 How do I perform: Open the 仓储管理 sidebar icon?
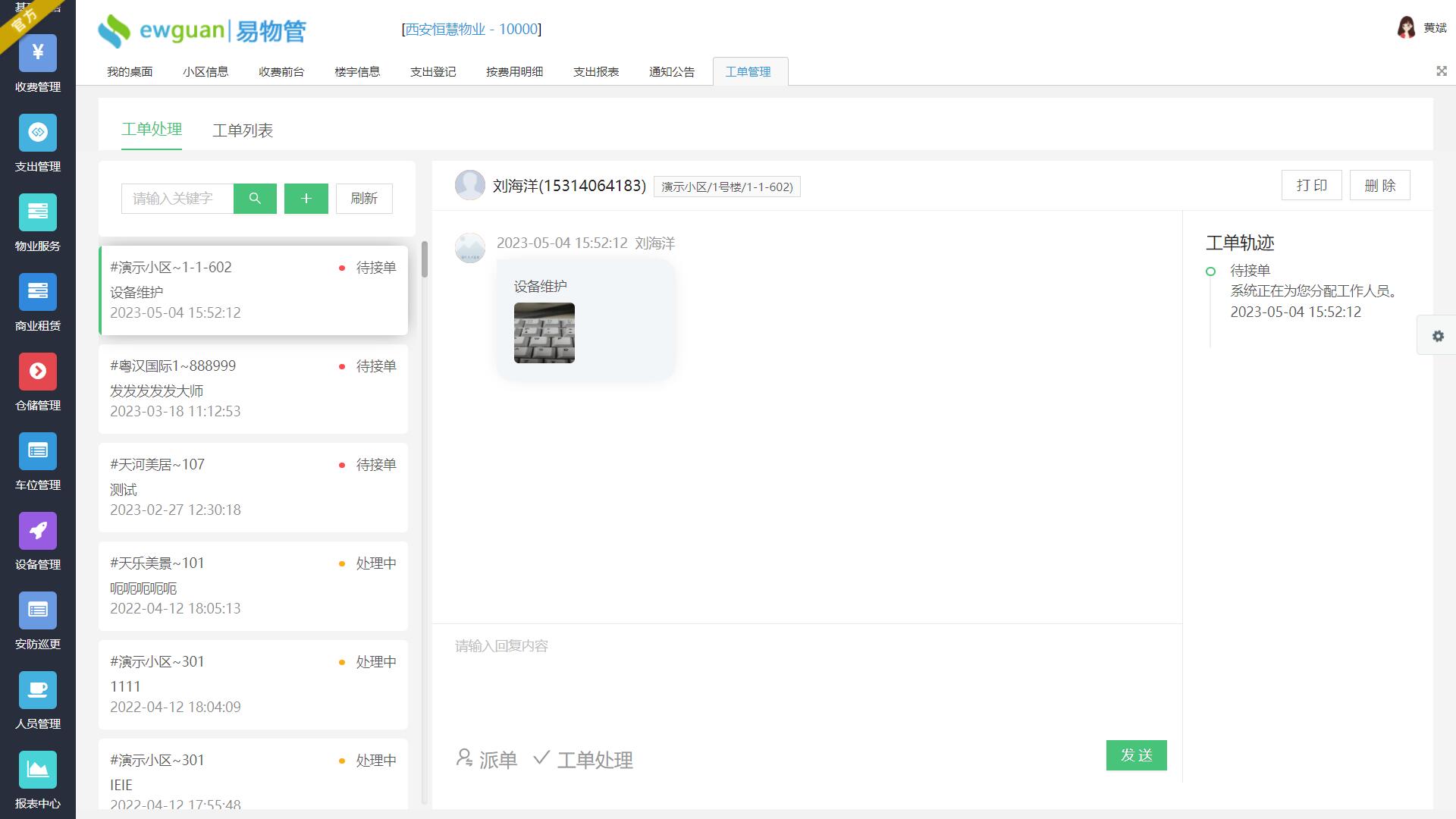coord(37,372)
